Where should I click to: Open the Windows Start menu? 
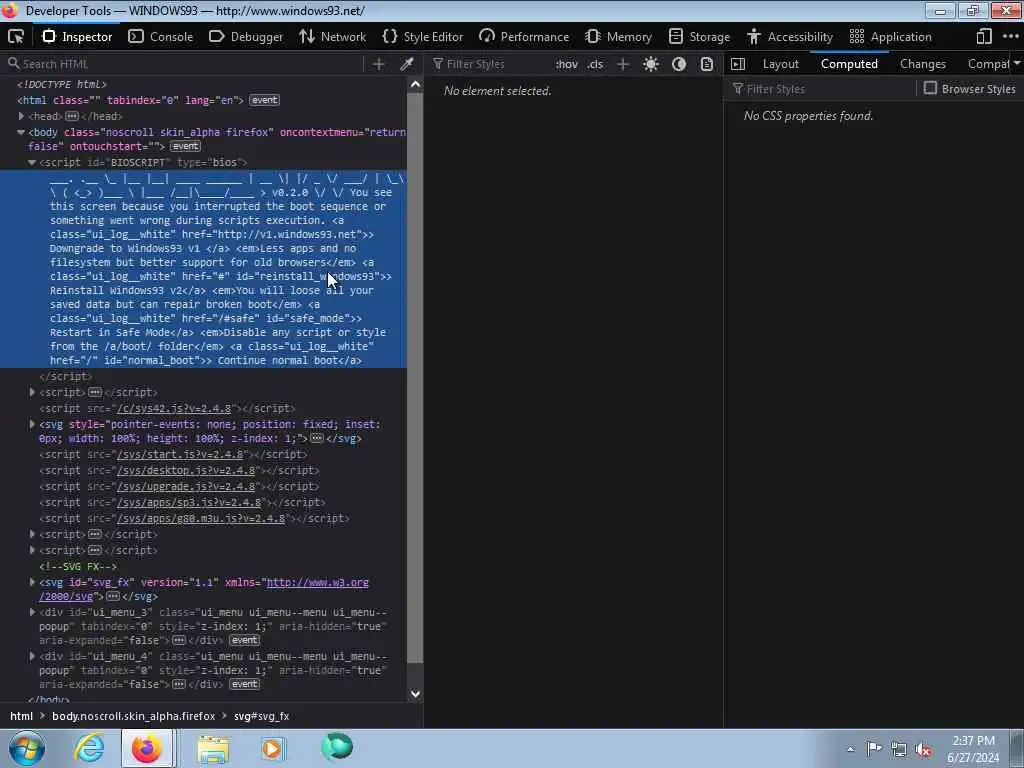[x=27, y=748]
